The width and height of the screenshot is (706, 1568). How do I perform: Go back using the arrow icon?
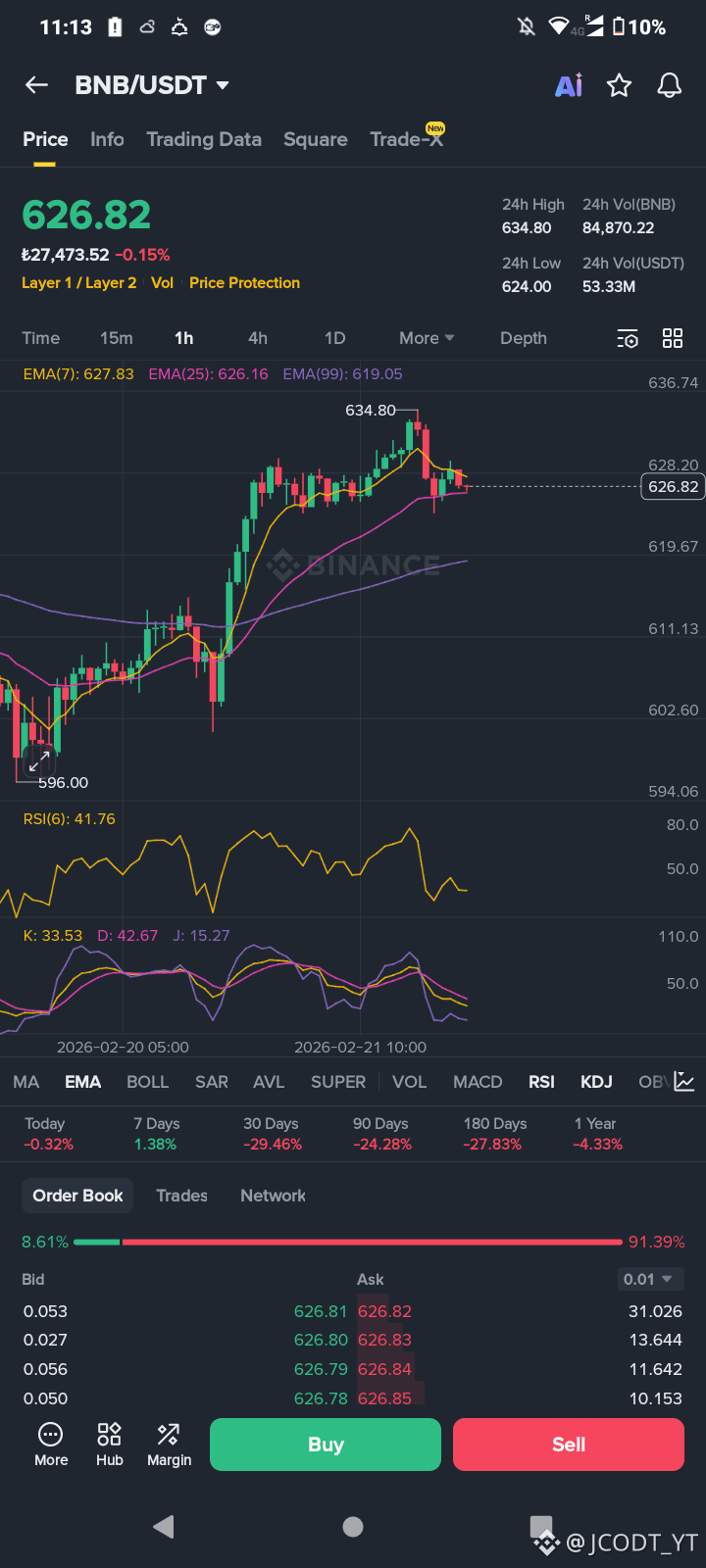point(36,85)
